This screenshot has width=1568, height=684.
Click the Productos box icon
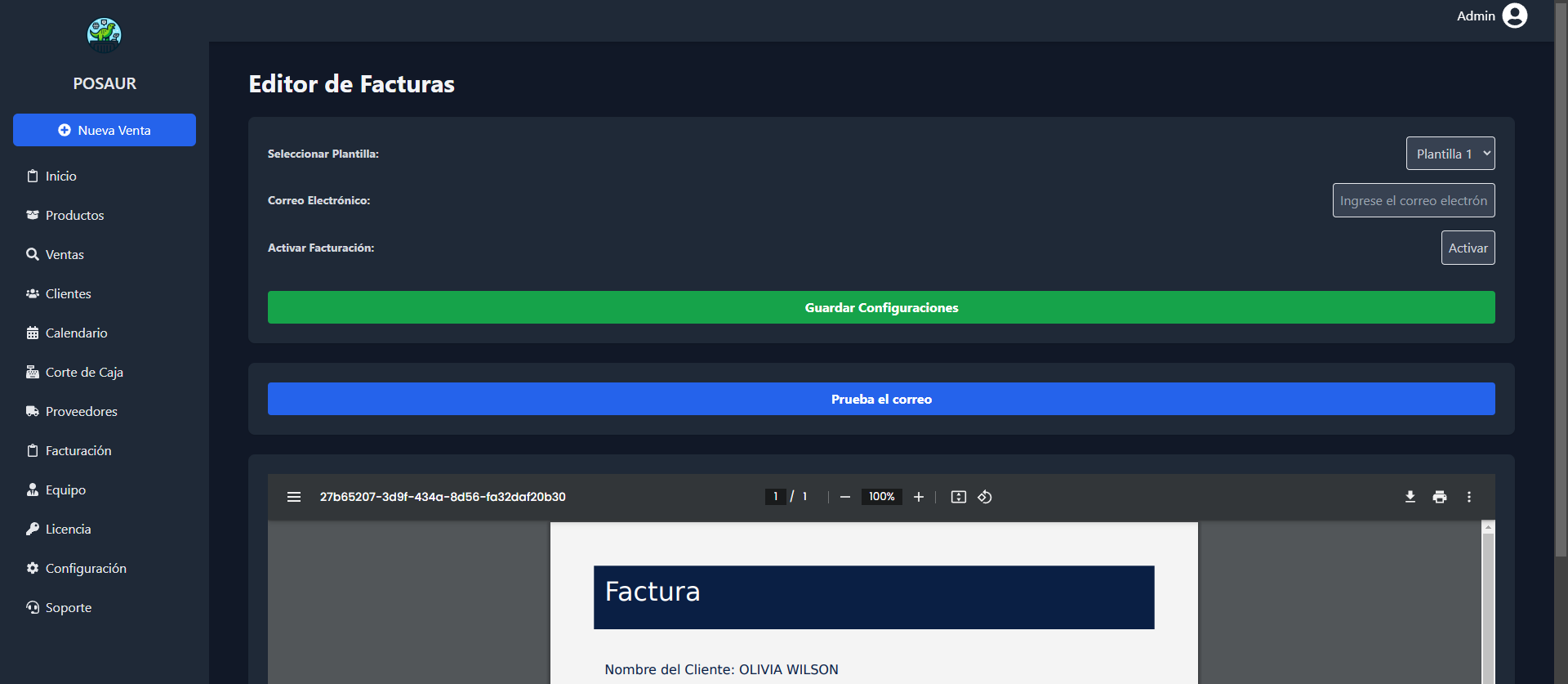click(33, 215)
